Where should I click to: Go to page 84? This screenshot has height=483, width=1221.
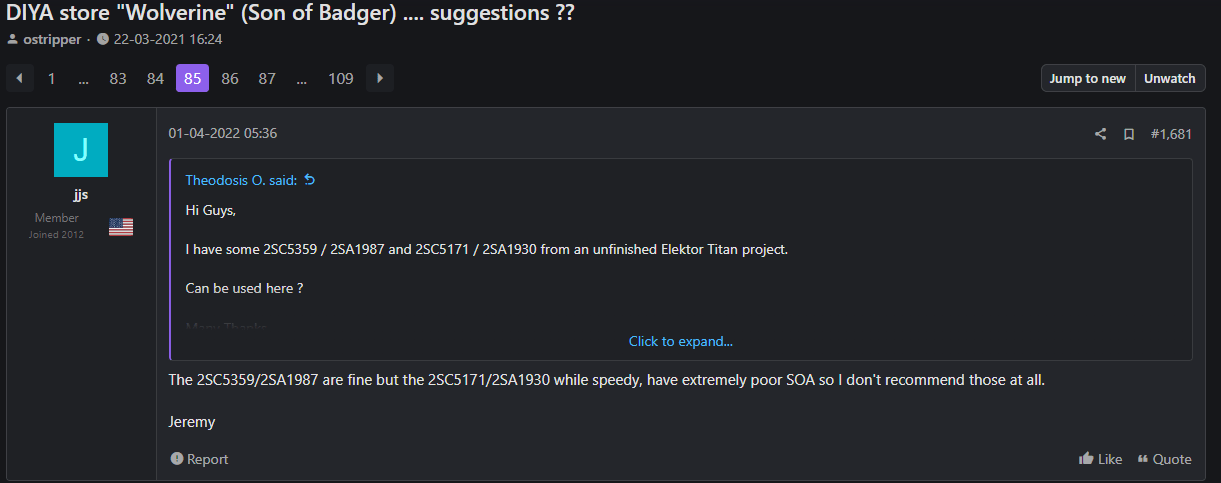[x=155, y=78]
